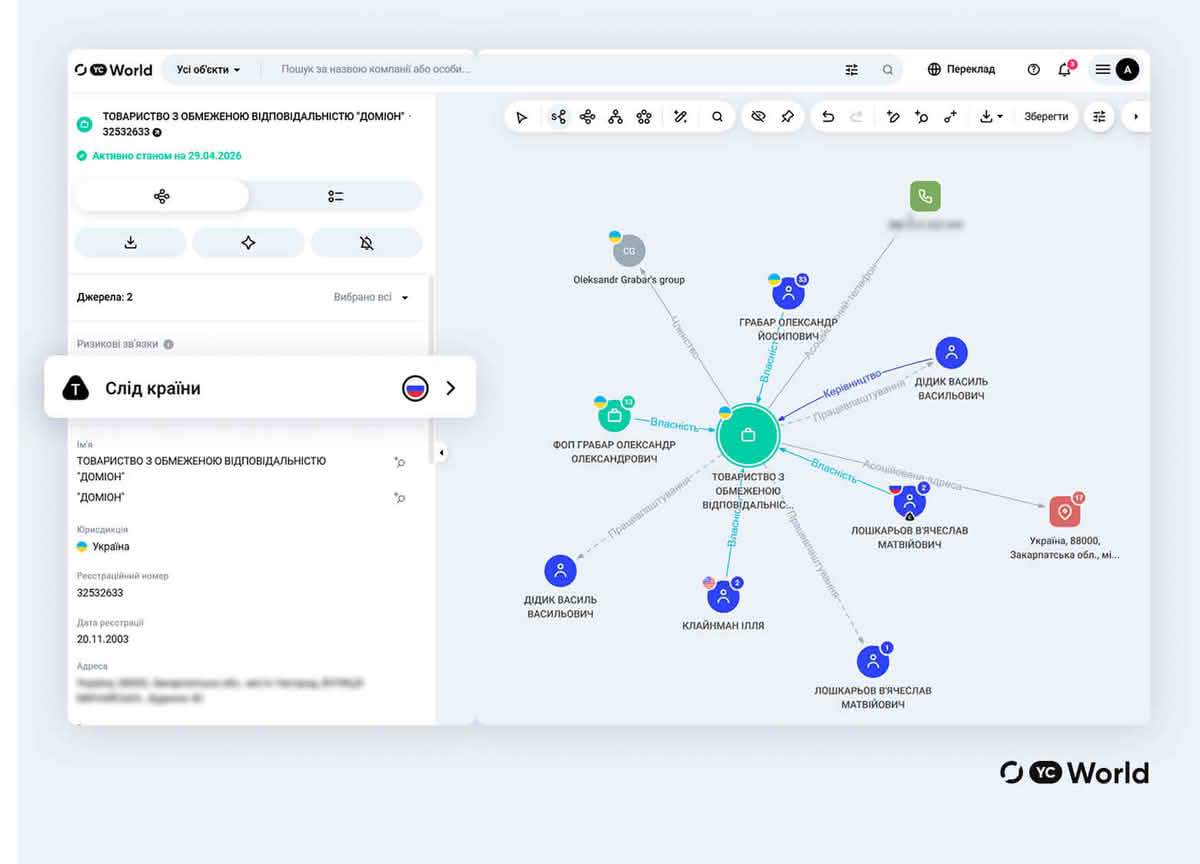The image size is (1200, 864).
Task: Select the Закарпатська обл. address node
Action: [x=1065, y=511]
